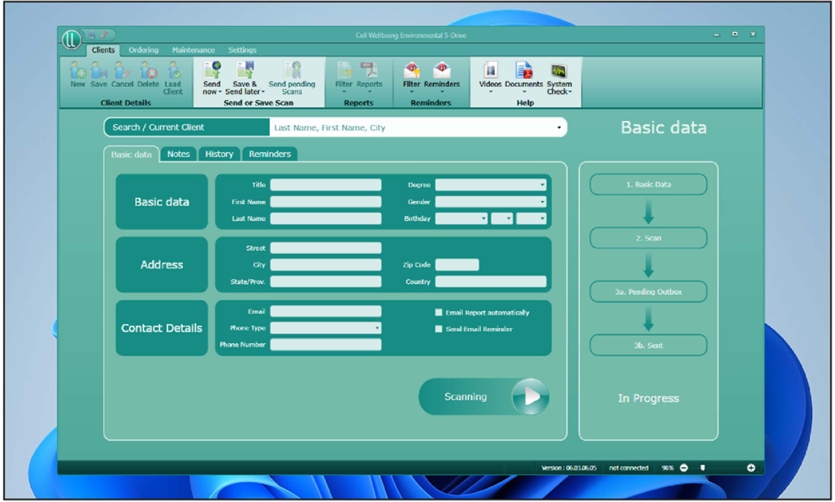Click the 2. Scan step button
835x502 pixels.
pyautogui.click(x=648, y=238)
